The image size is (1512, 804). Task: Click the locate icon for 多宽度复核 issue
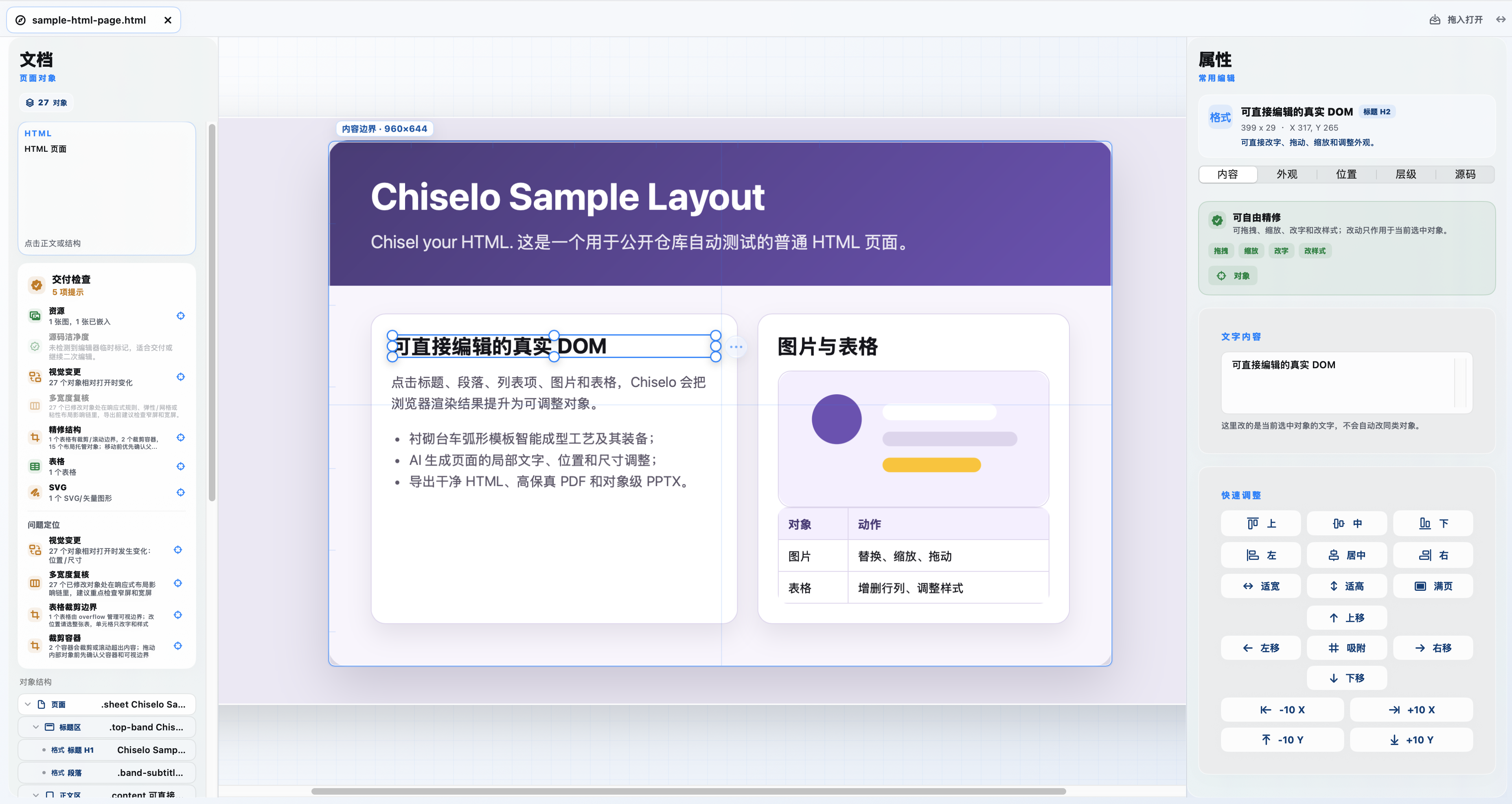tap(178, 583)
